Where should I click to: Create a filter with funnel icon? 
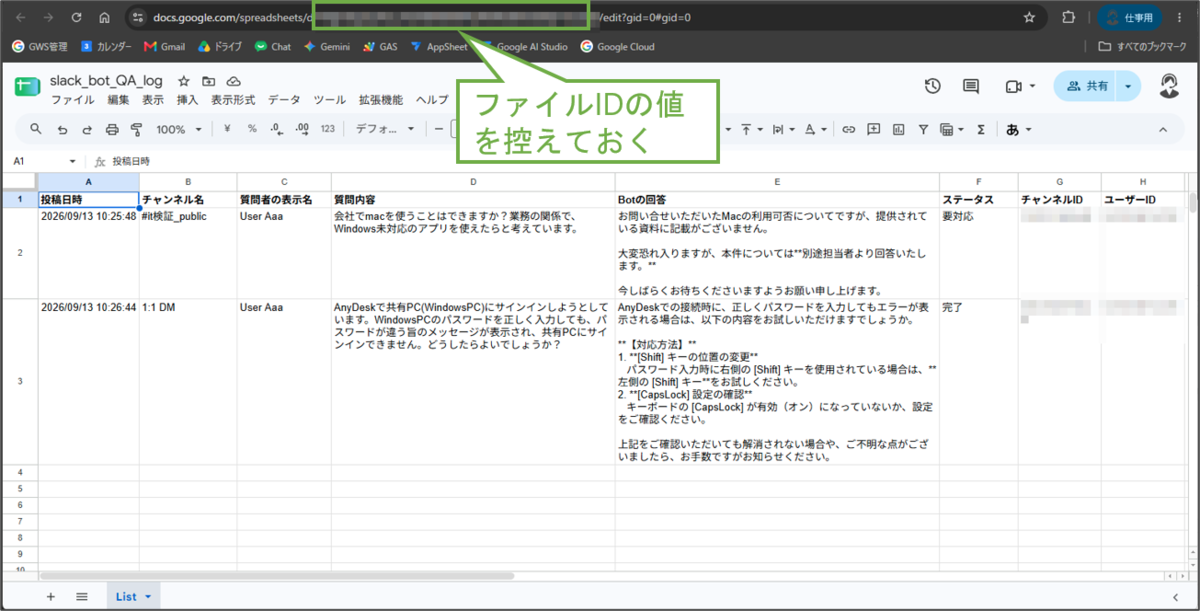point(922,129)
